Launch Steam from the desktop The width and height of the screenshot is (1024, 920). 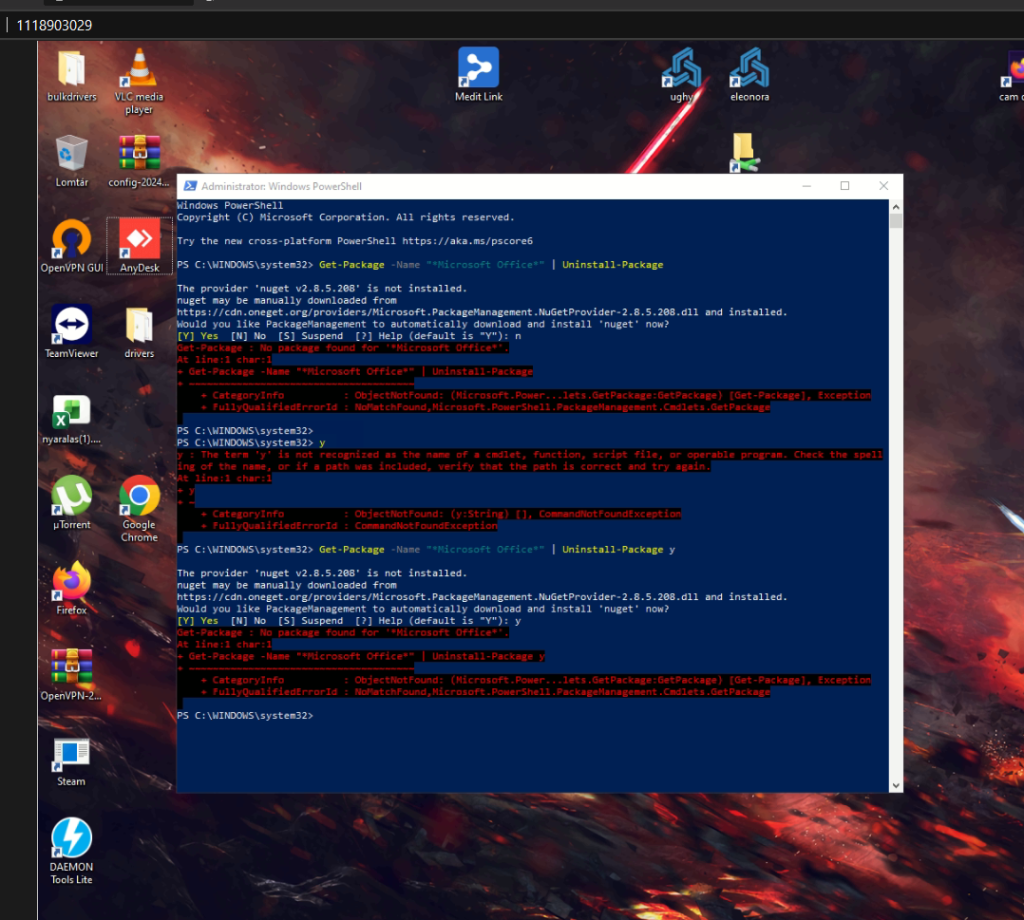click(71, 754)
